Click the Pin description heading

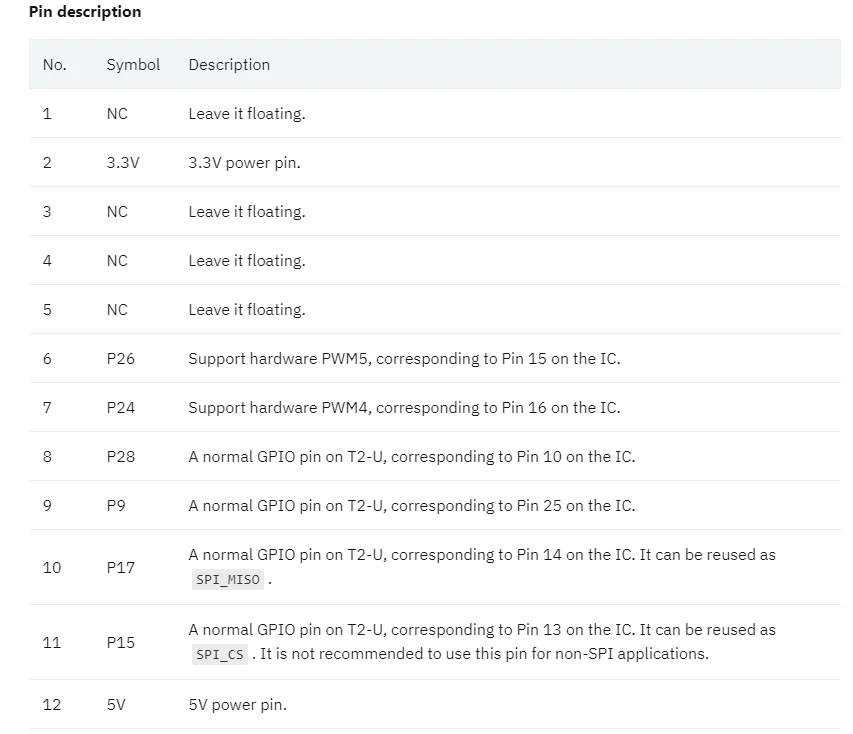85,11
